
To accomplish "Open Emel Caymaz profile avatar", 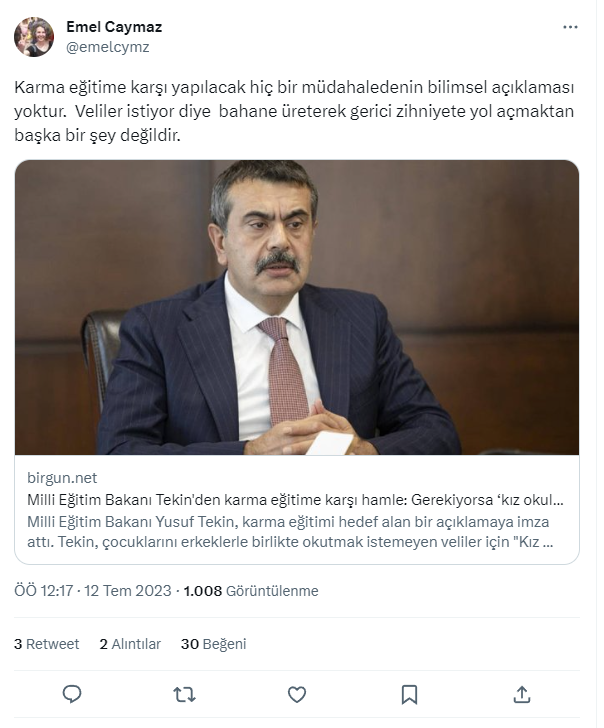I will point(34,37).
